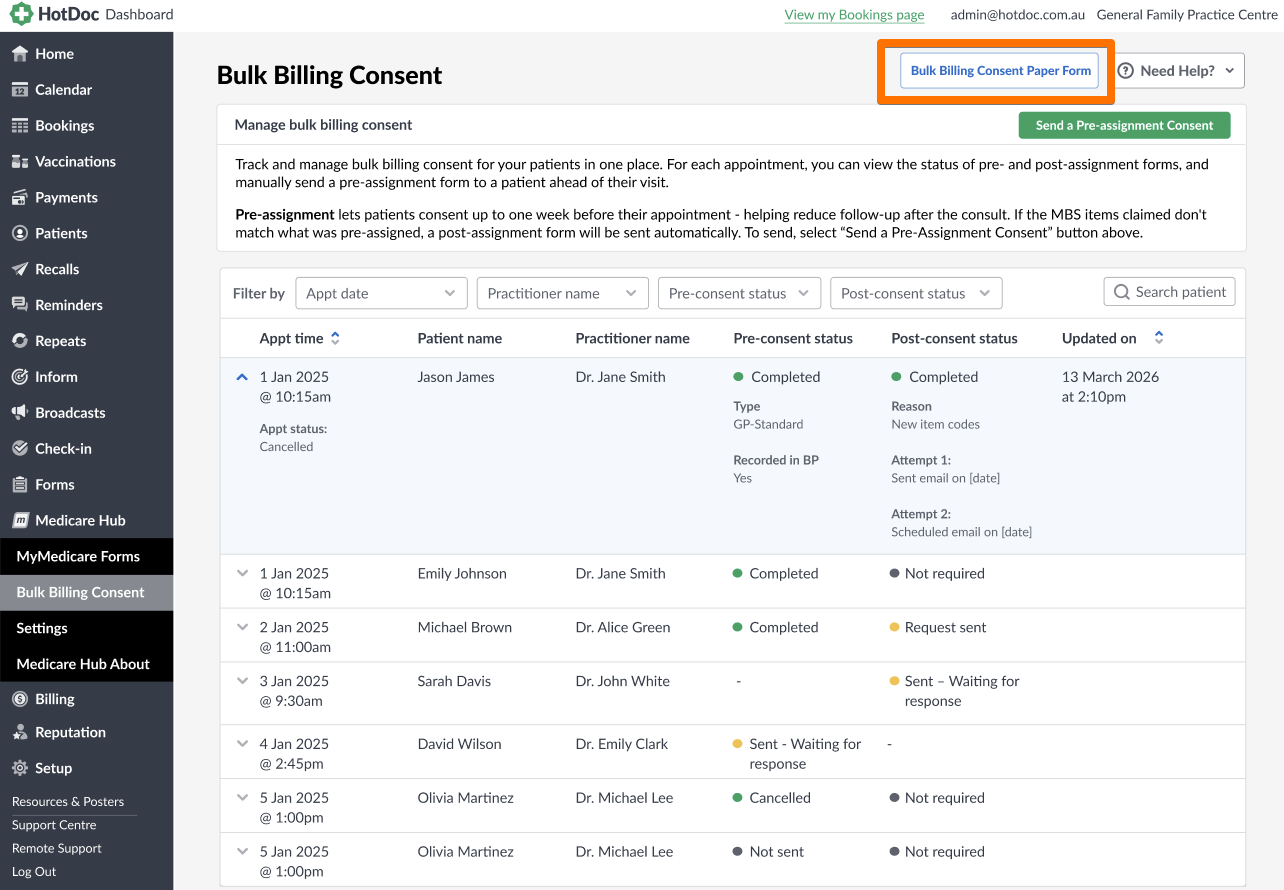The image size is (1284, 890).
Task: Open the Calendar sidebar icon
Action: (x=19, y=90)
